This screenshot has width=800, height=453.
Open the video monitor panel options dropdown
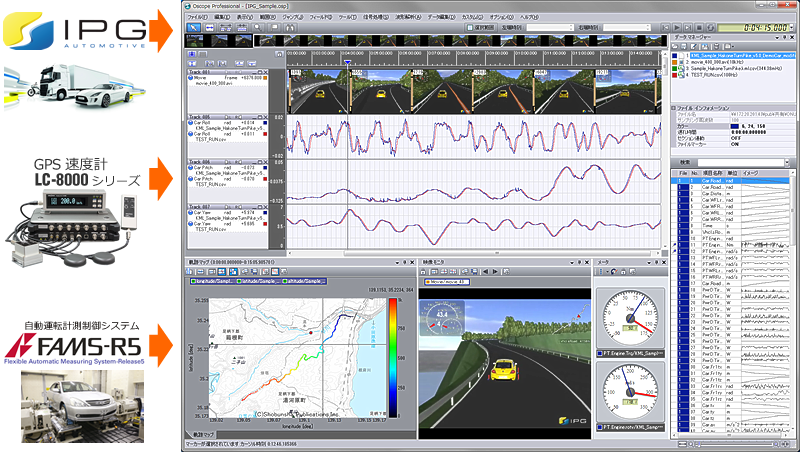[572, 262]
